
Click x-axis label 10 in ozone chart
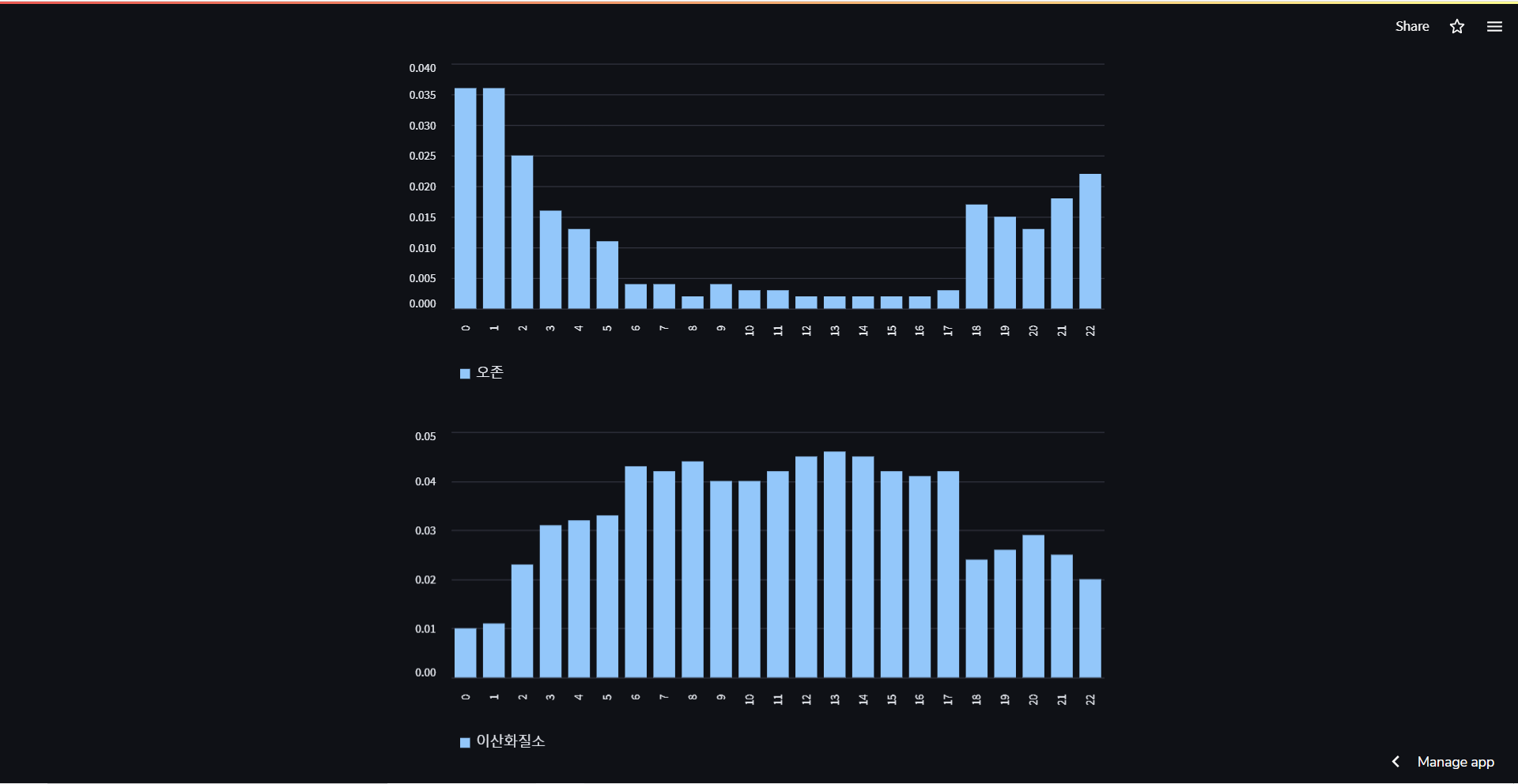pyautogui.click(x=750, y=330)
